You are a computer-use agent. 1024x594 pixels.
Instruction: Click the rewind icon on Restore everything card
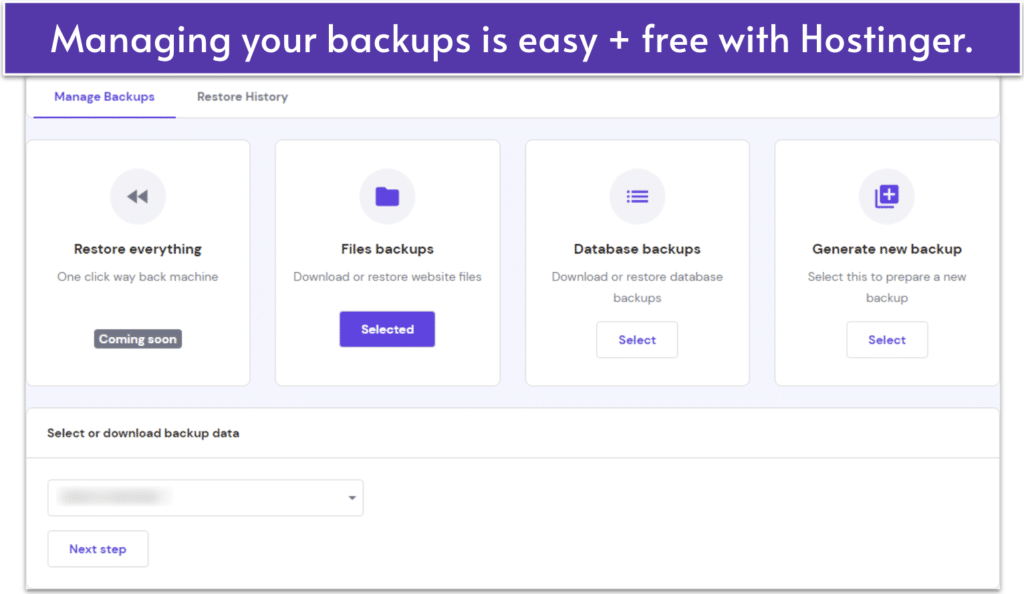[137, 196]
